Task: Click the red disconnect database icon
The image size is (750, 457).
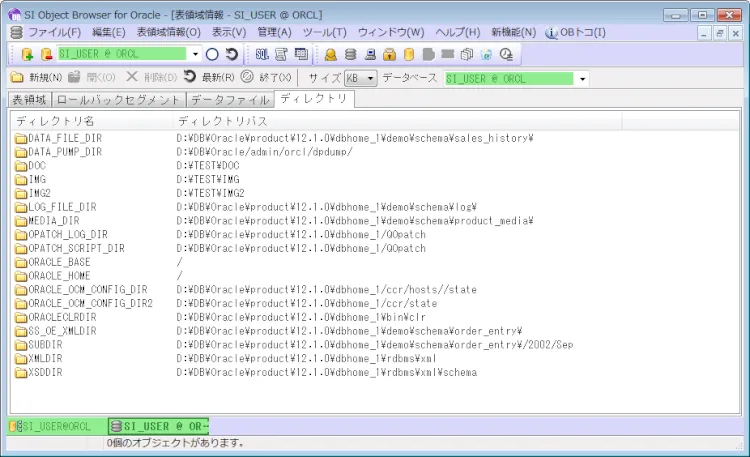Action: tap(45, 54)
